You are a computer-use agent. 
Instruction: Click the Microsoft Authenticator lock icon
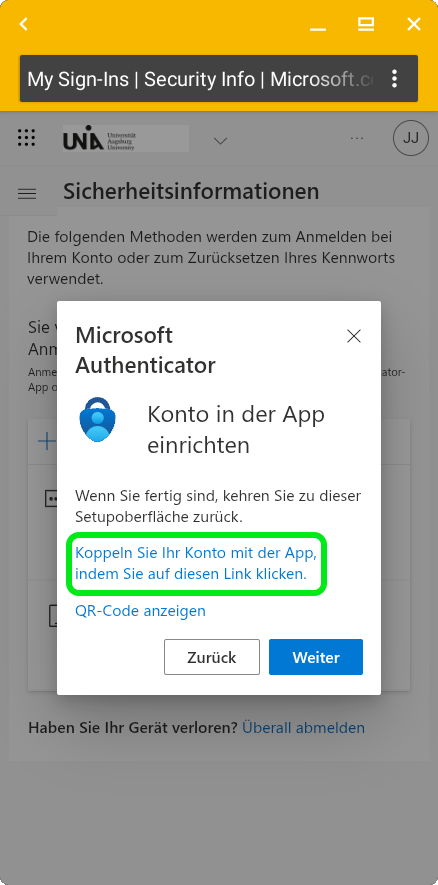click(98, 419)
